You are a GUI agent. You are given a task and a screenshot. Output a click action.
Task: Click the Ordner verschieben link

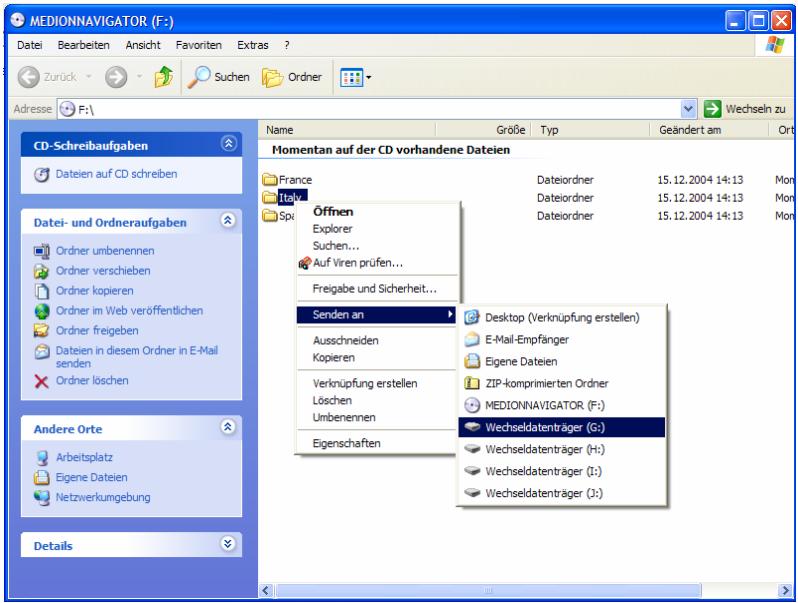click(x=103, y=271)
